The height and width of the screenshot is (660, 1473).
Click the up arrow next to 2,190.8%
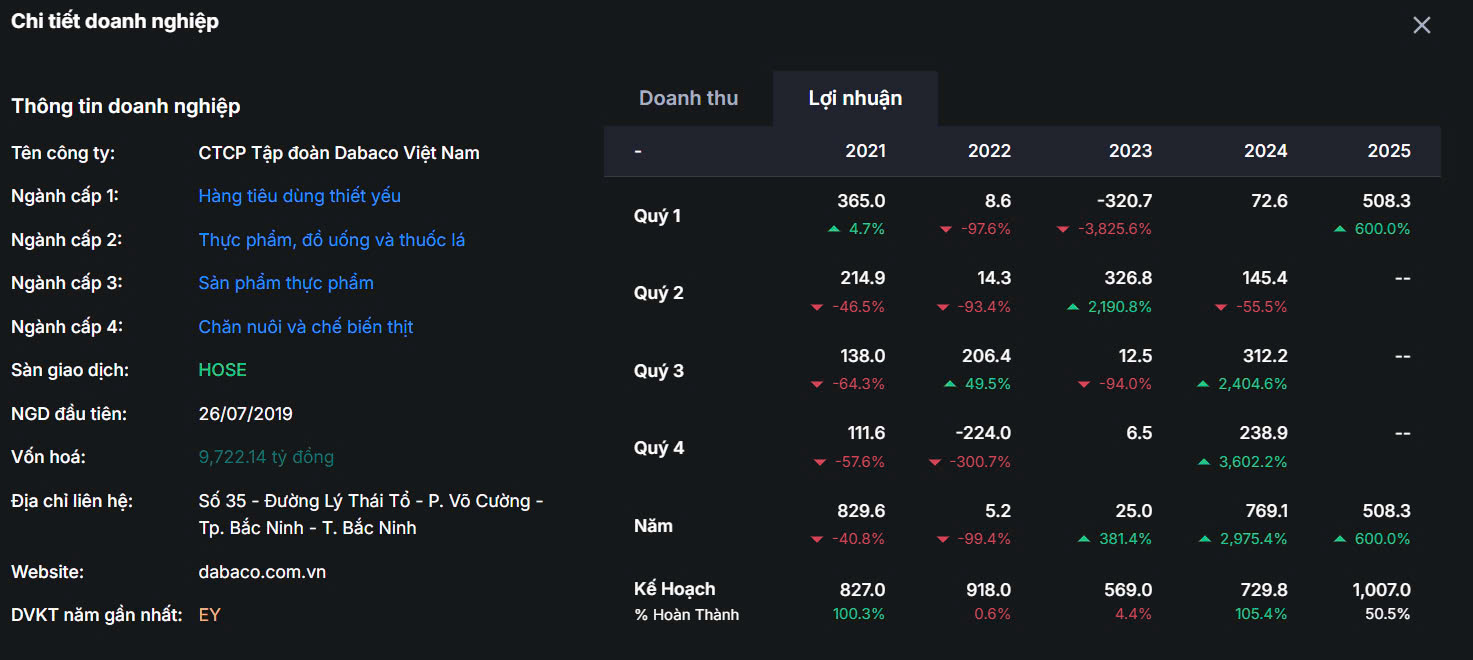coord(1073,307)
